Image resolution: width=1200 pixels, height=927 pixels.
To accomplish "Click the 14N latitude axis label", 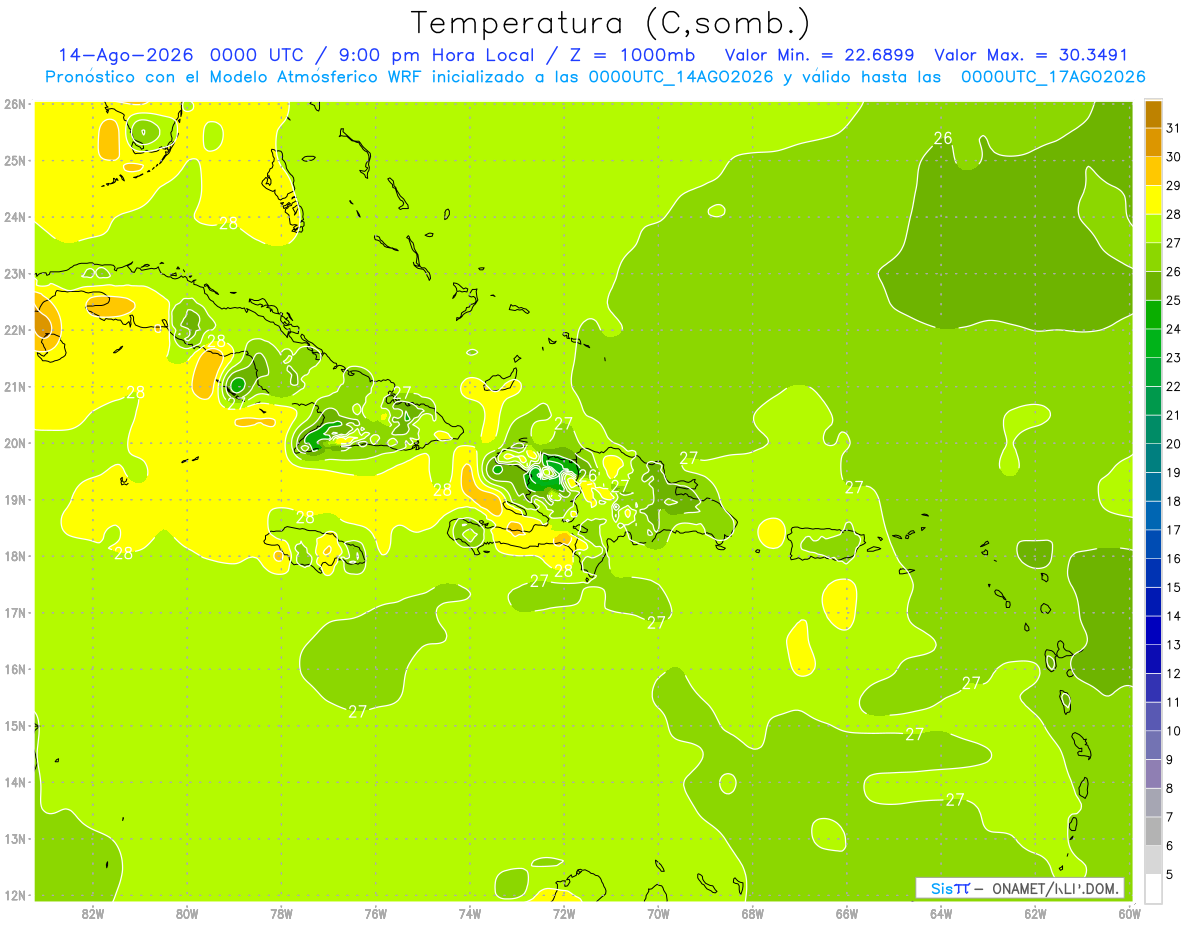I will [x=15, y=782].
